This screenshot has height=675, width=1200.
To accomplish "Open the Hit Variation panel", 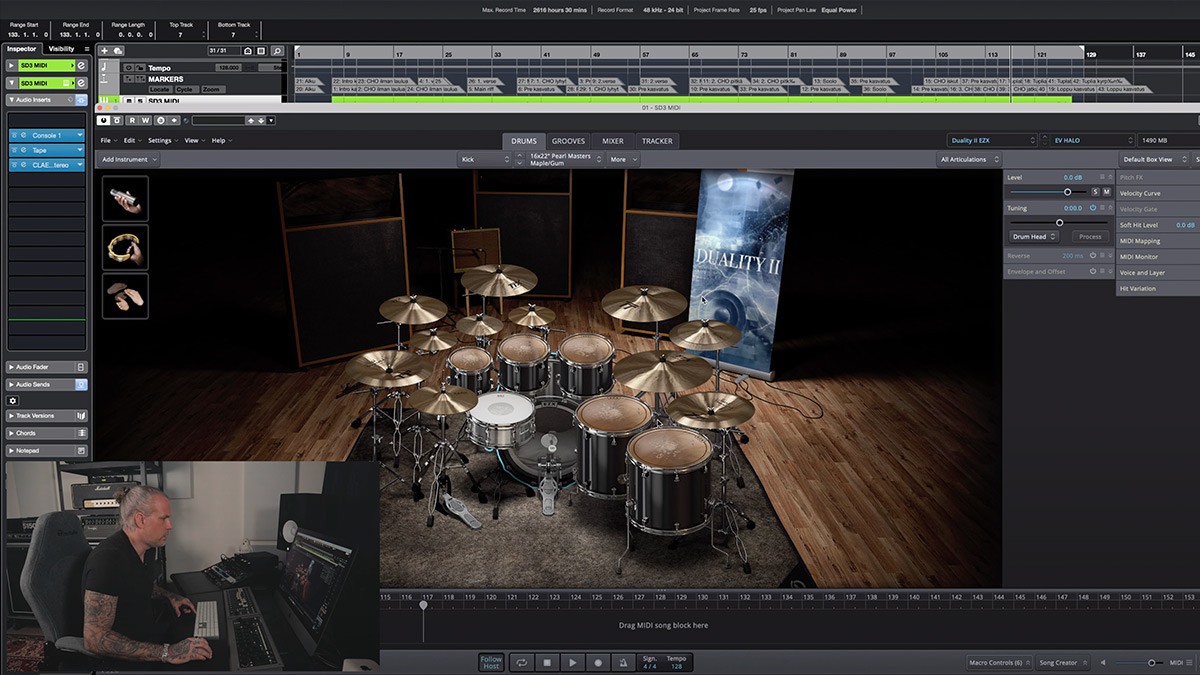I will [x=1158, y=288].
